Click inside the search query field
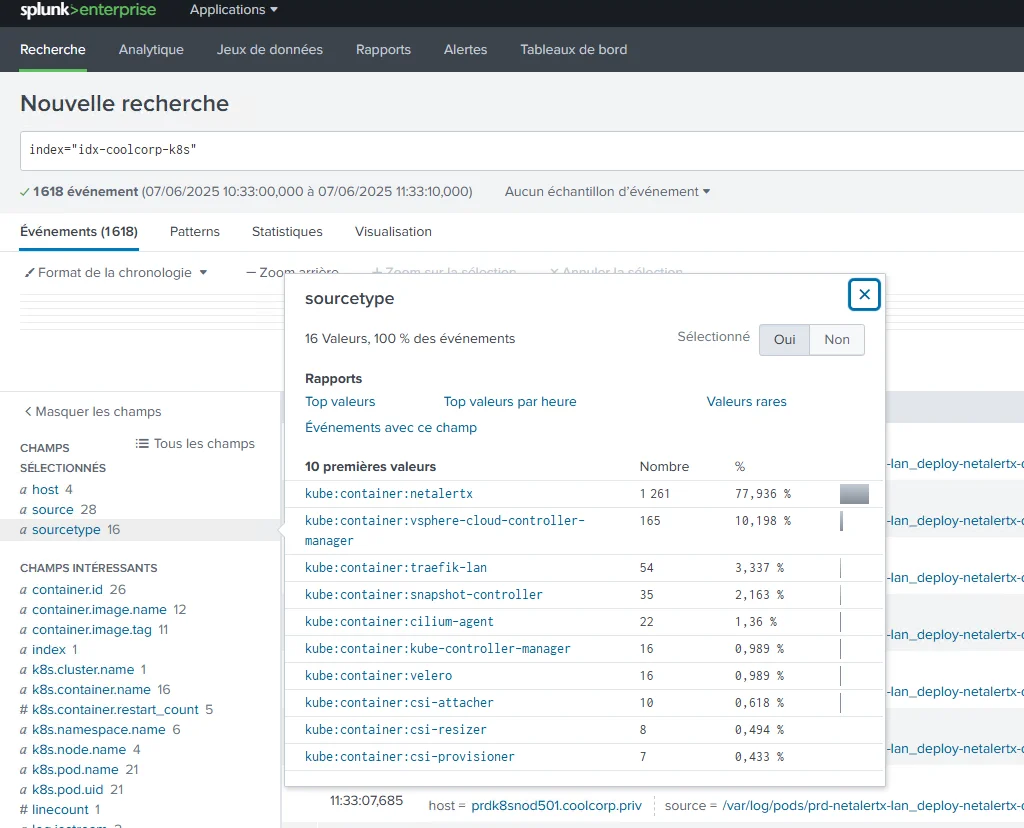Image resolution: width=1024 pixels, height=828 pixels. coord(522,150)
